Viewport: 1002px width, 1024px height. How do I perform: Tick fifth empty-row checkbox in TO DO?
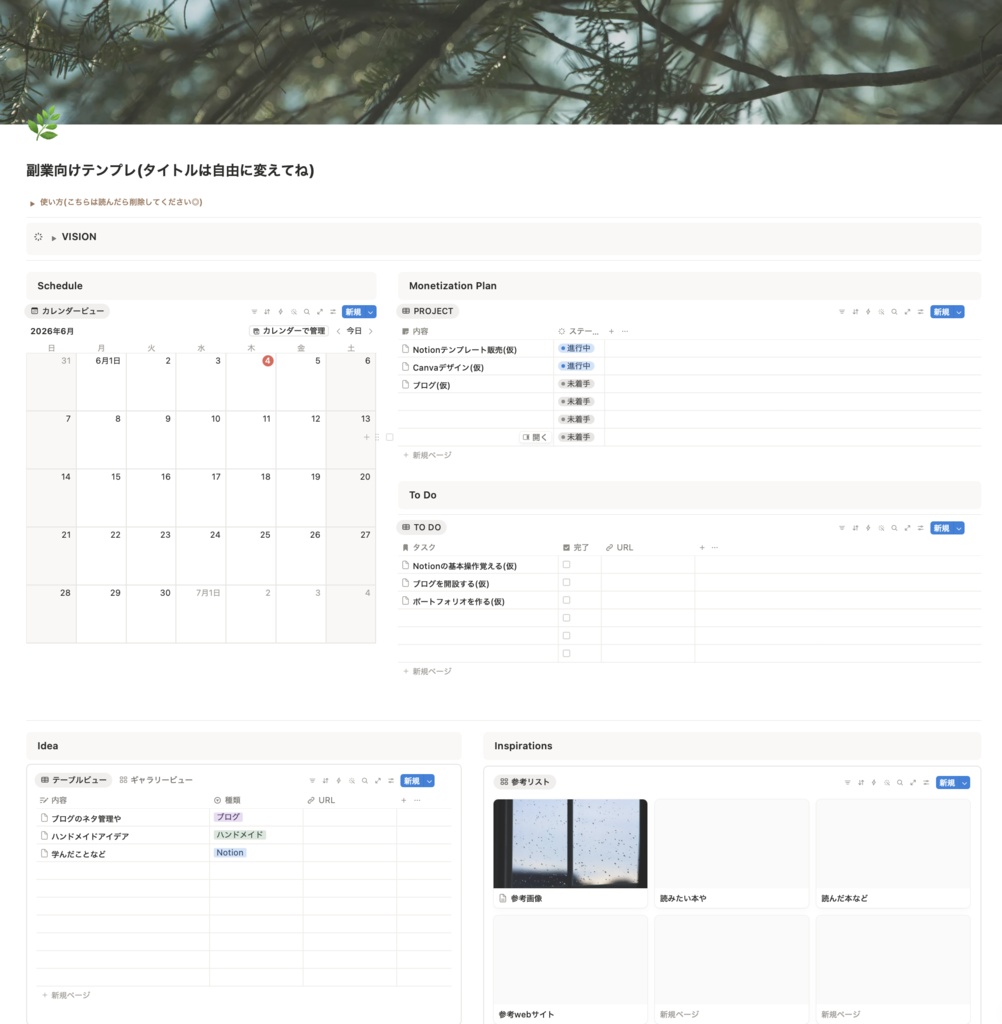(566, 635)
